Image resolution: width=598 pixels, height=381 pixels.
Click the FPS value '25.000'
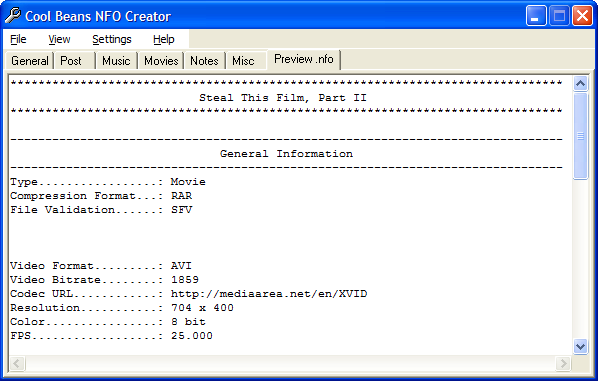[x=192, y=336]
